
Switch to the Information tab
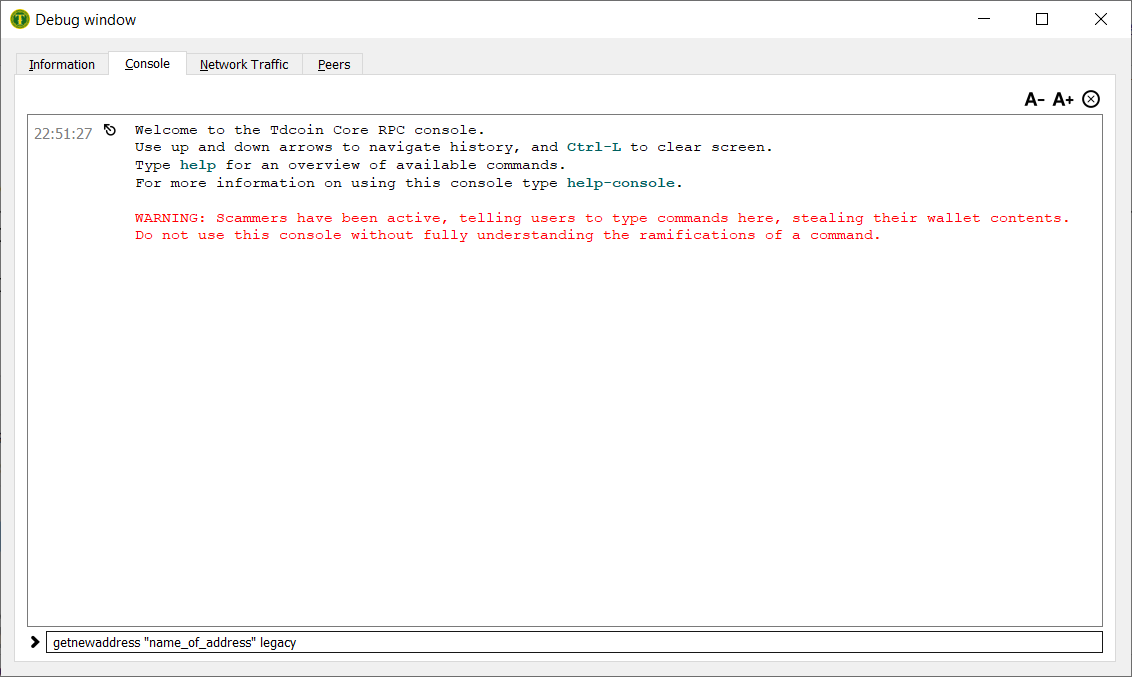[62, 64]
